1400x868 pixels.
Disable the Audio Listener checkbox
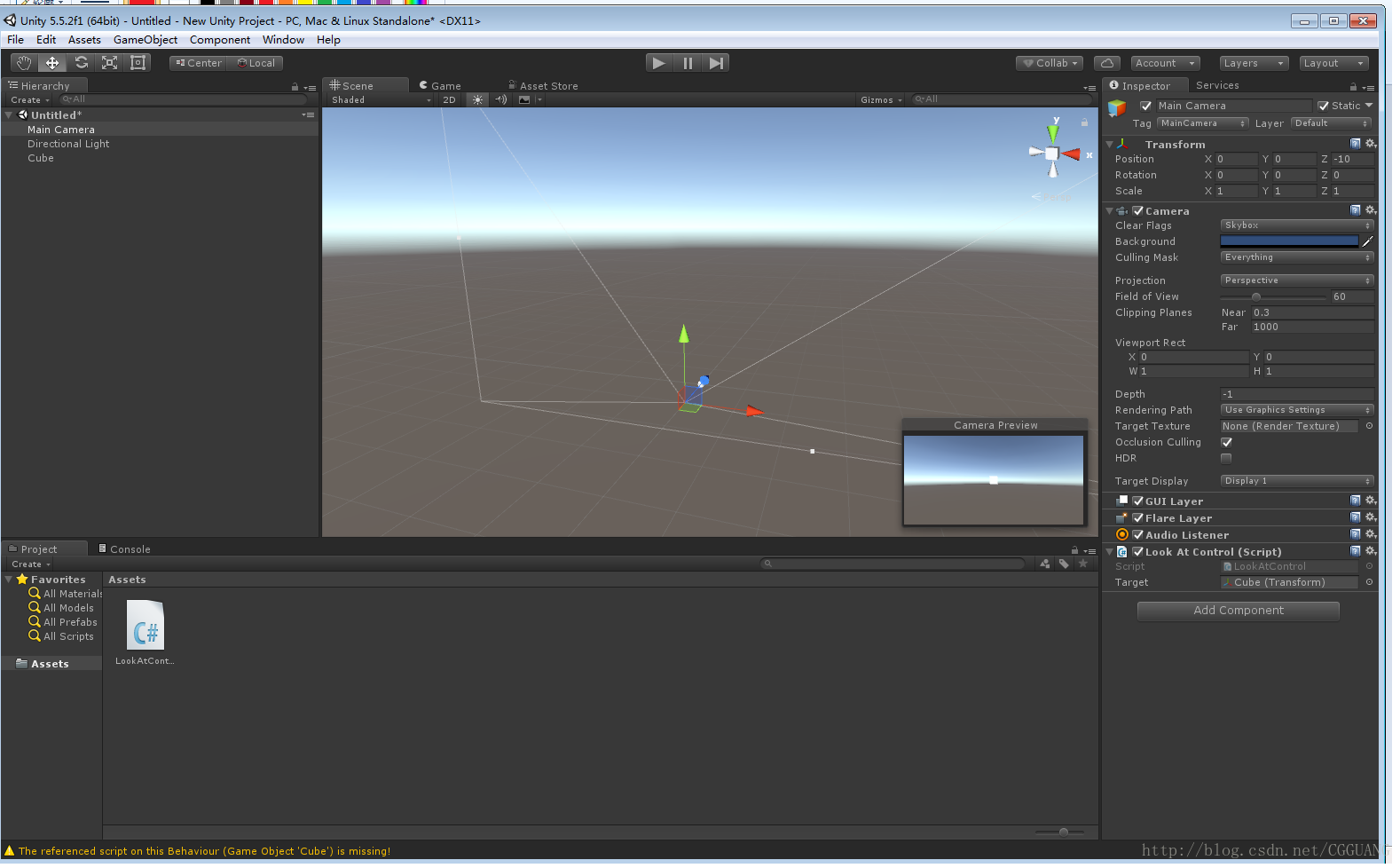(1138, 534)
